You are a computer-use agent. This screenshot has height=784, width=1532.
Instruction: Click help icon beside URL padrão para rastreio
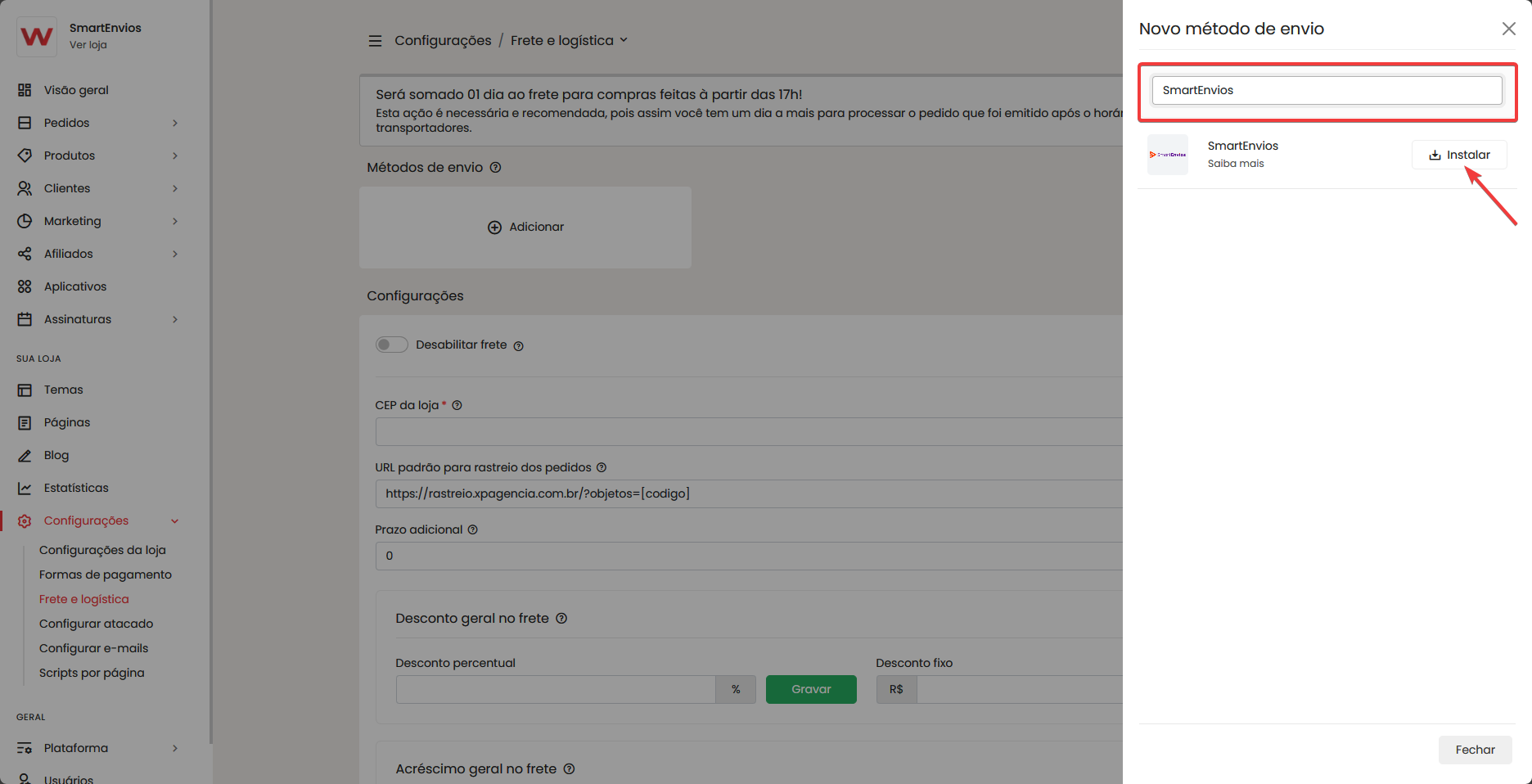click(x=602, y=467)
